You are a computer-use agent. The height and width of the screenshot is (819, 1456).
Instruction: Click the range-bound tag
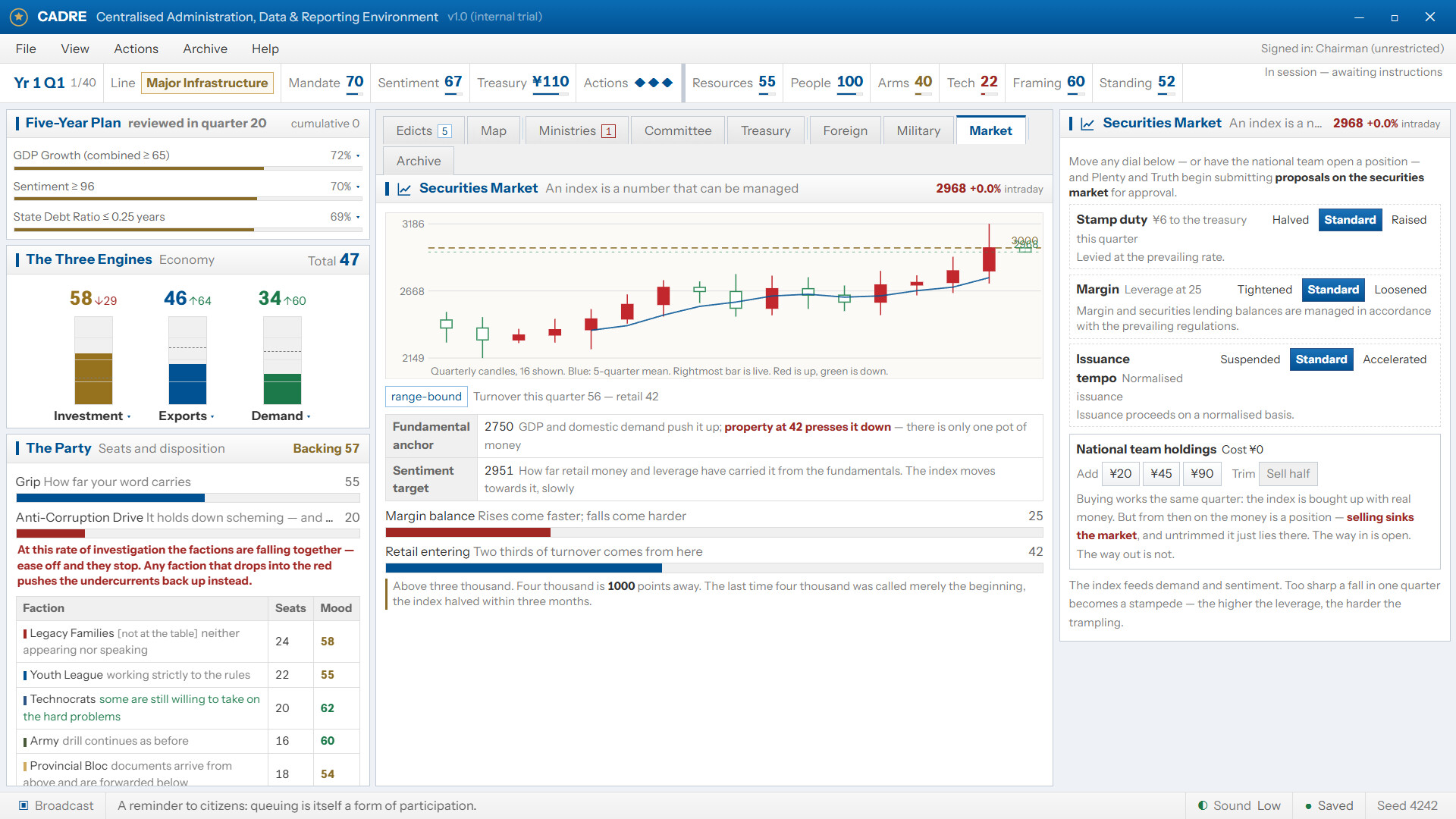(x=426, y=397)
